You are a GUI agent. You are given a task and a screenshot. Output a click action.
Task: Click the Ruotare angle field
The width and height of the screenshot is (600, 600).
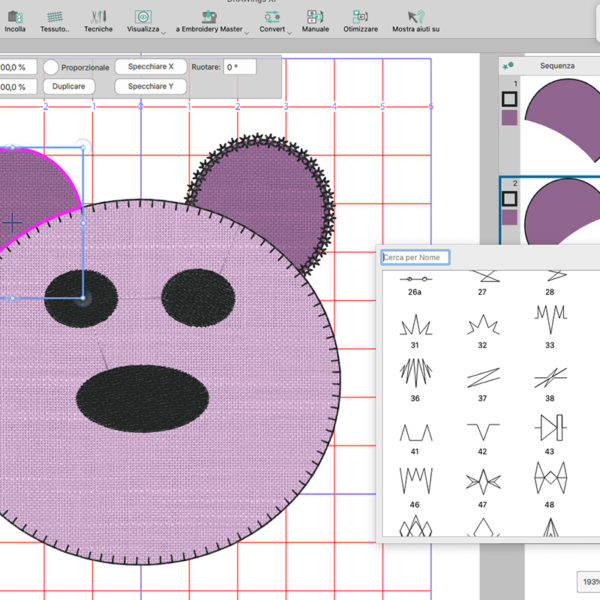(x=240, y=67)
